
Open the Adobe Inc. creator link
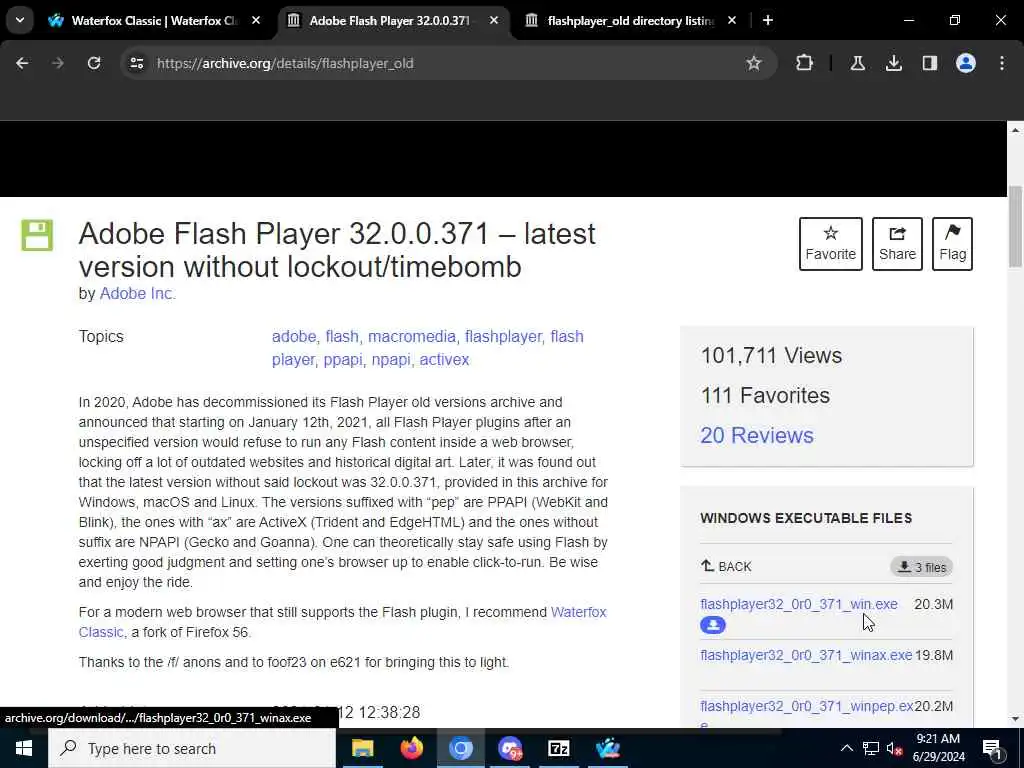click(138, 294)
